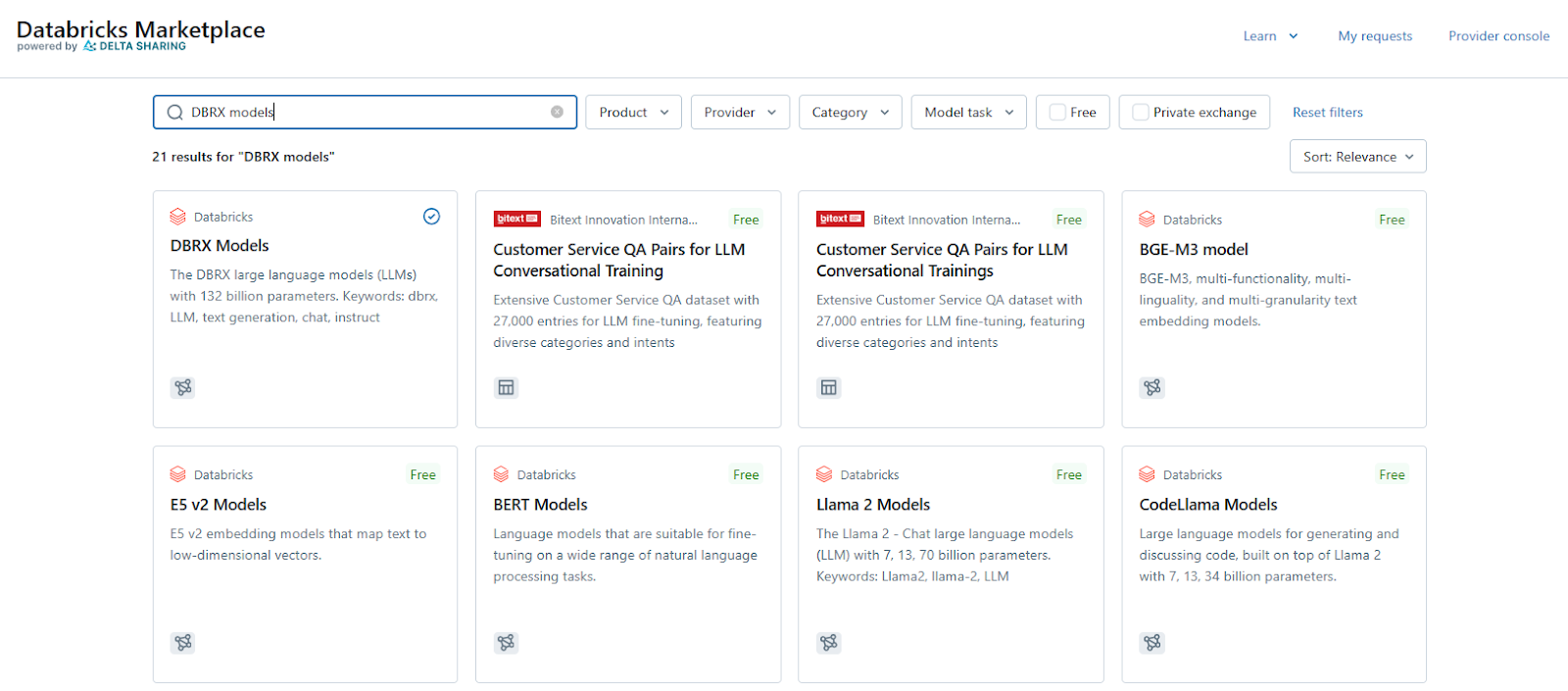The height and width of the screenshot is (691, 1568).
Task: Click the model icon on BGE-M3 model card
Action: click(x=1152, y=387)
